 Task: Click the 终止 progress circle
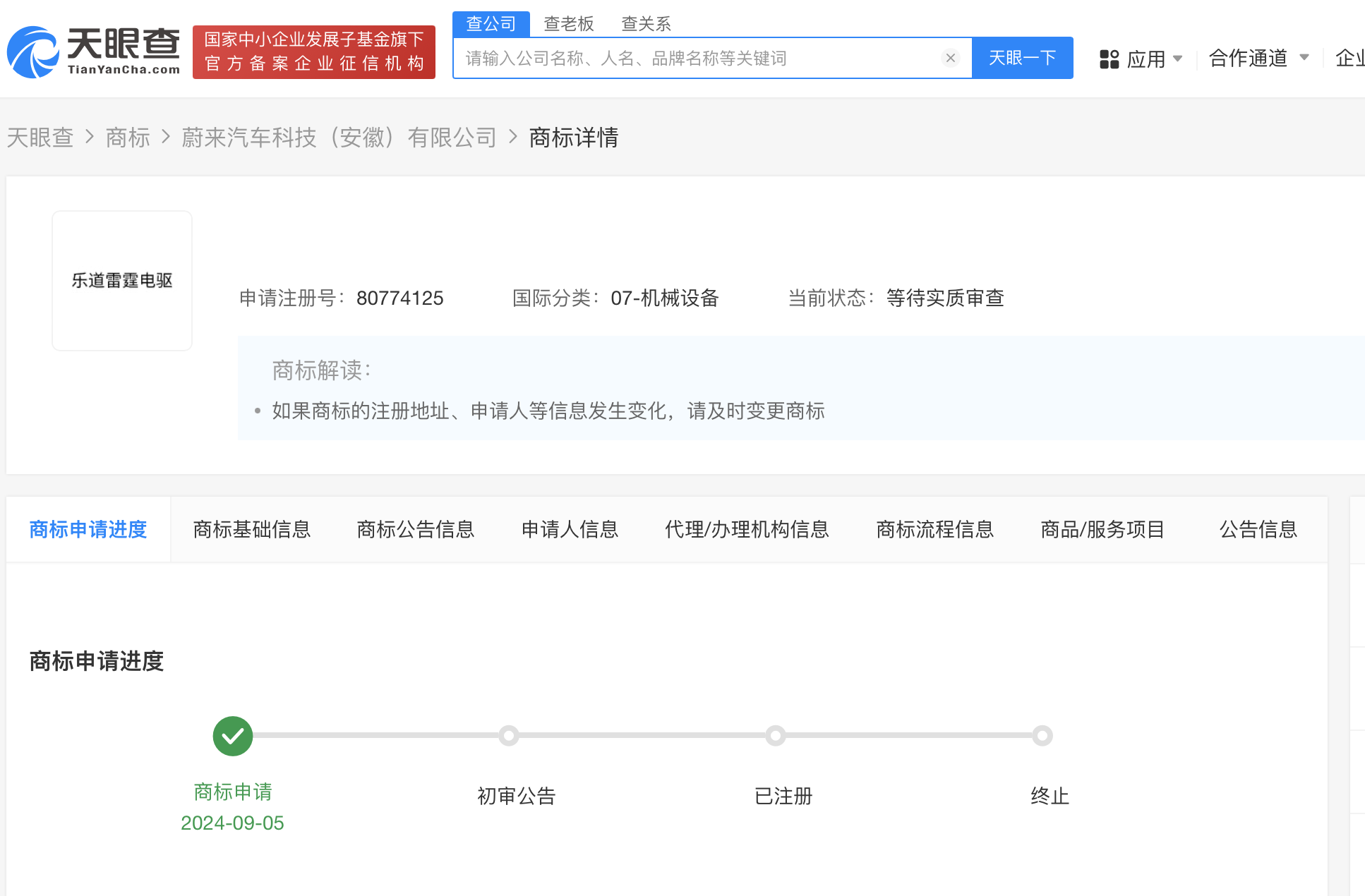(1041, 735)
